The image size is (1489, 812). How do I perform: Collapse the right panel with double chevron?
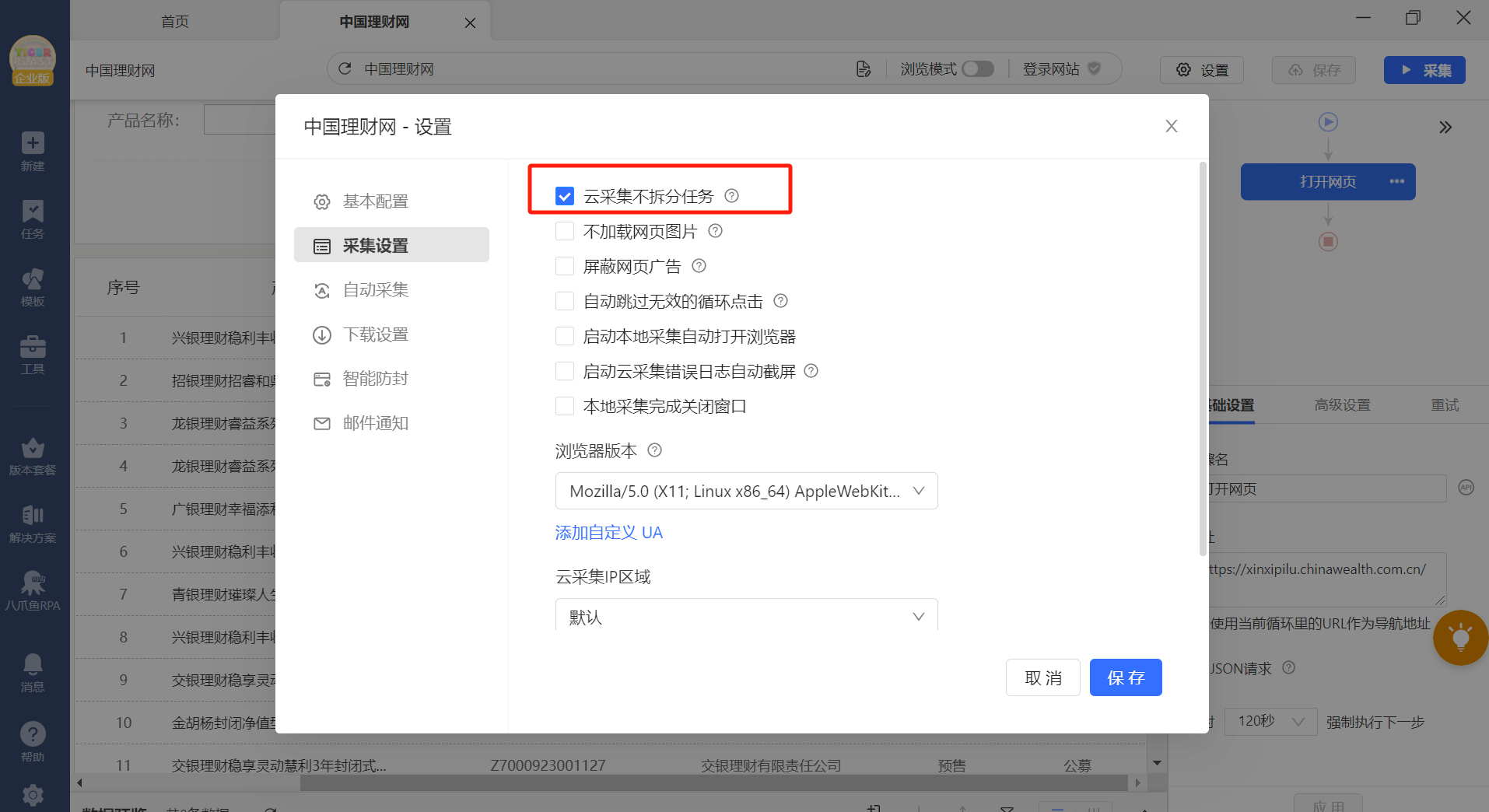(1445, 128)
